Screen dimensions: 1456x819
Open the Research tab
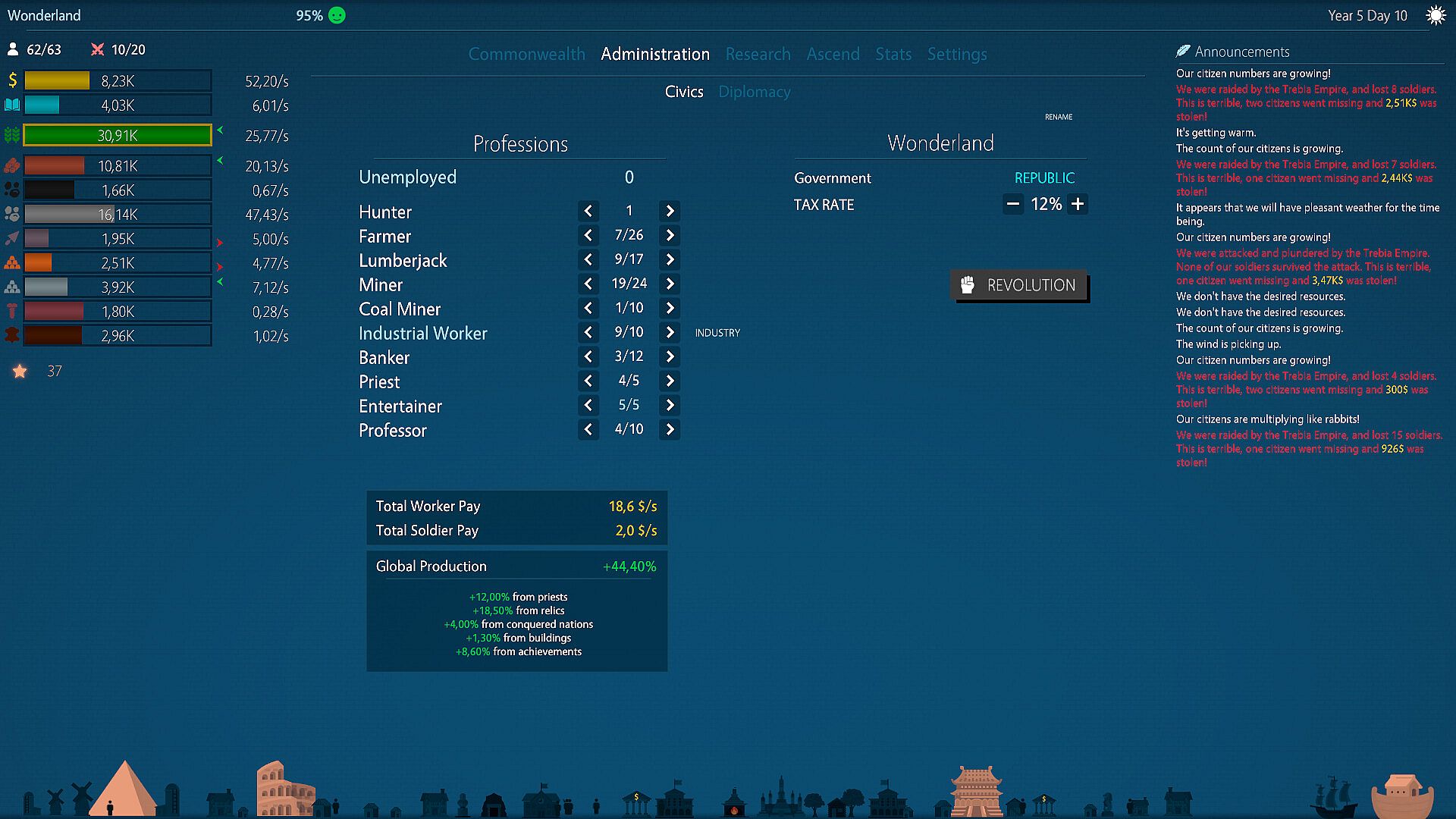758,54
